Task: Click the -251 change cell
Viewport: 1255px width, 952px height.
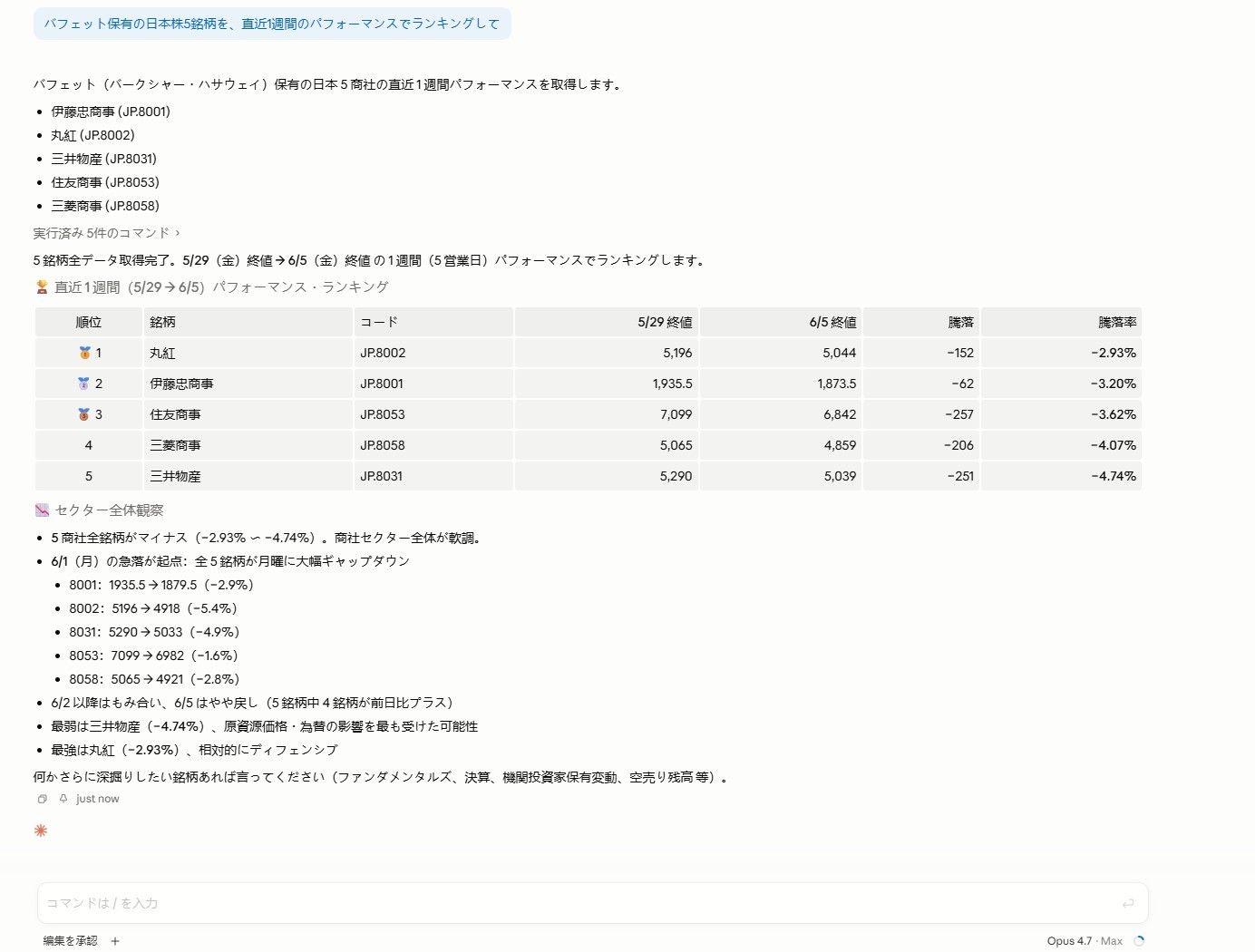Action: coord(921,476)
